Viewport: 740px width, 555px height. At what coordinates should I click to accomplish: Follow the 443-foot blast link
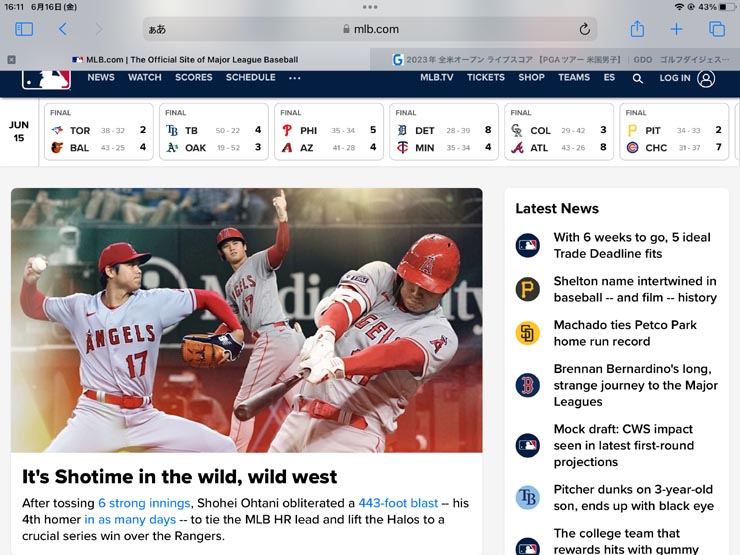tap(398, 503)
